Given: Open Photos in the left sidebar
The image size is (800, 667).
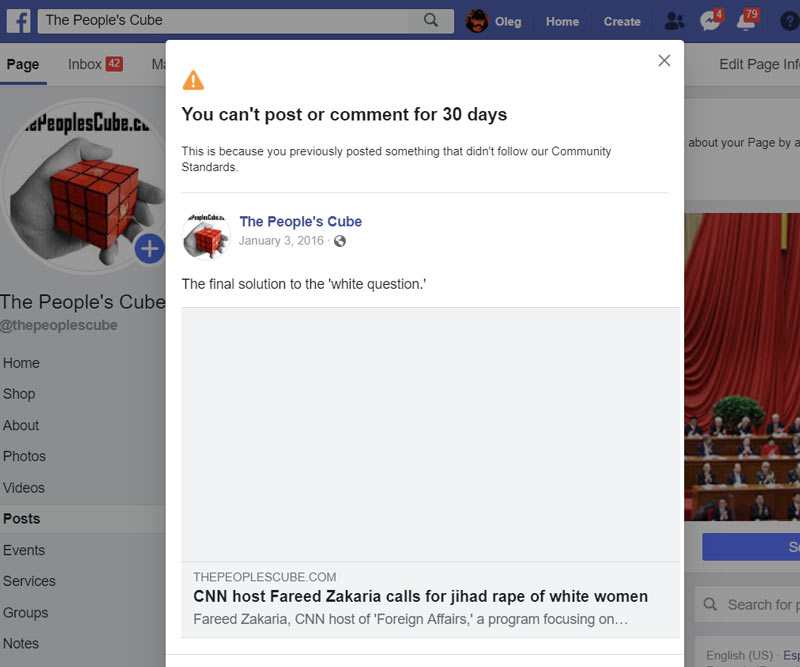Looking at the screenshot, I should [x=24, y=456].
